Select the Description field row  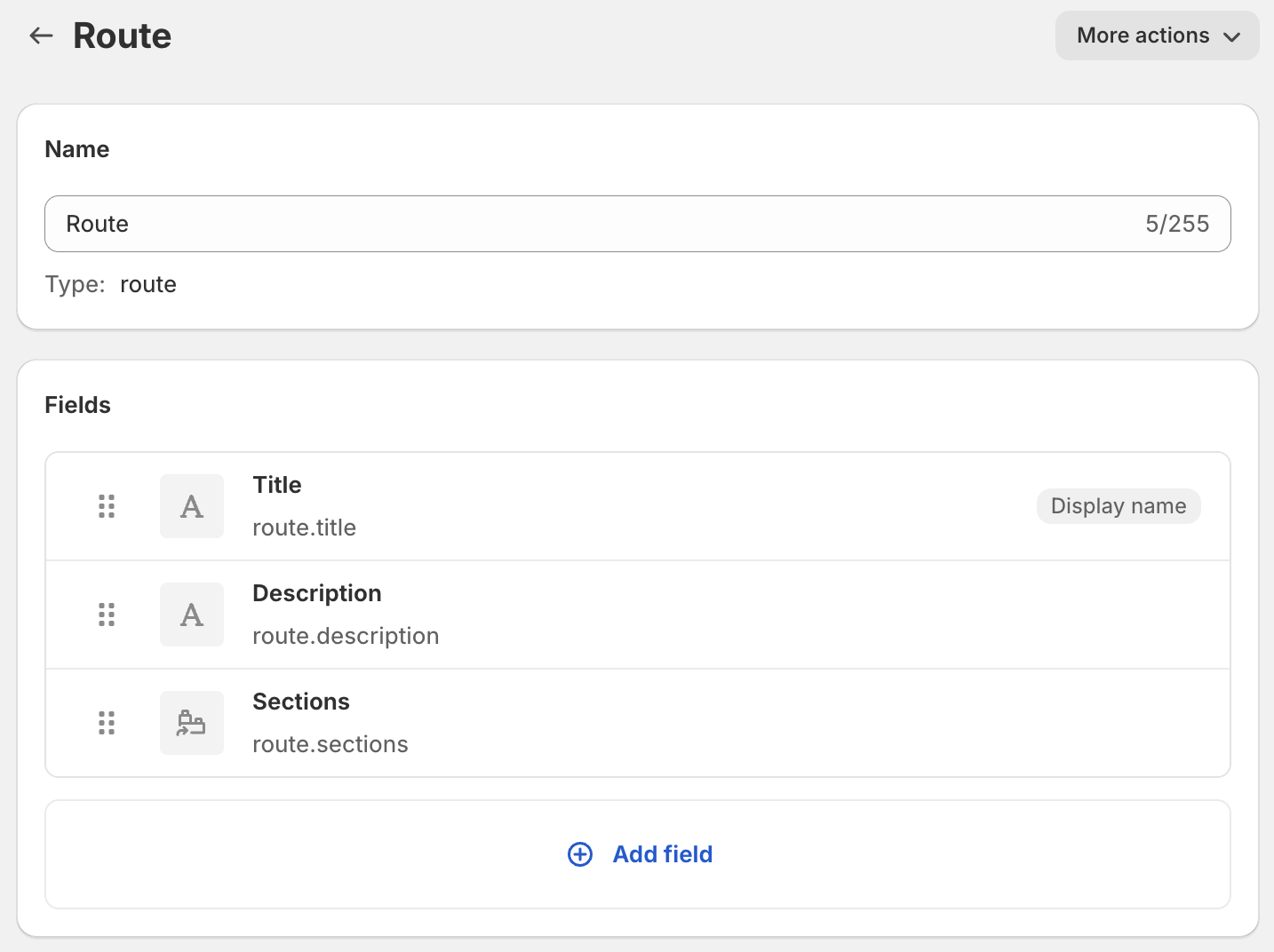[622, 614]
